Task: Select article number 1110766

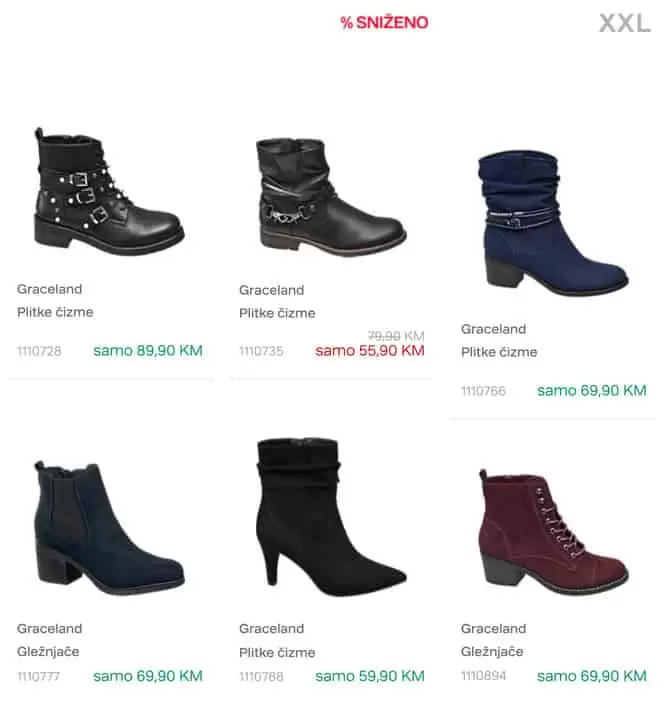Action: tap(483, 391)
